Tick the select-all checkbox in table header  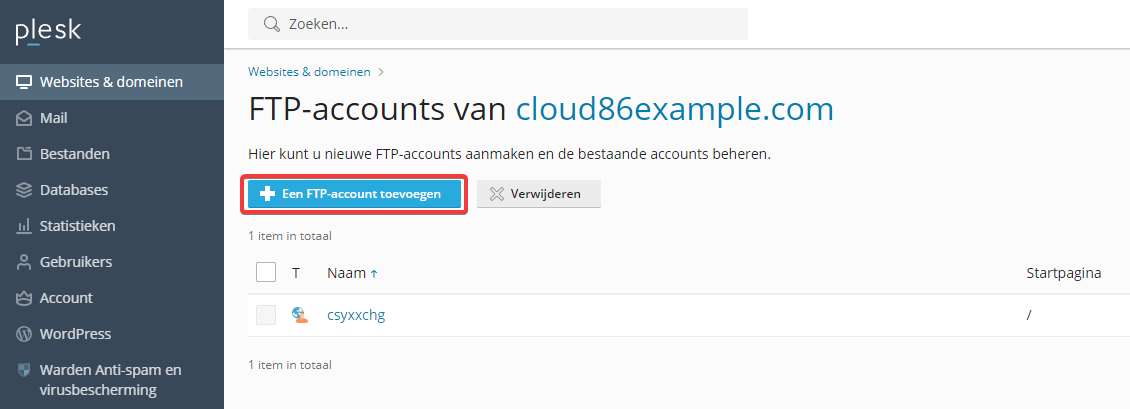pyautogui.click(x=266, y=272)
